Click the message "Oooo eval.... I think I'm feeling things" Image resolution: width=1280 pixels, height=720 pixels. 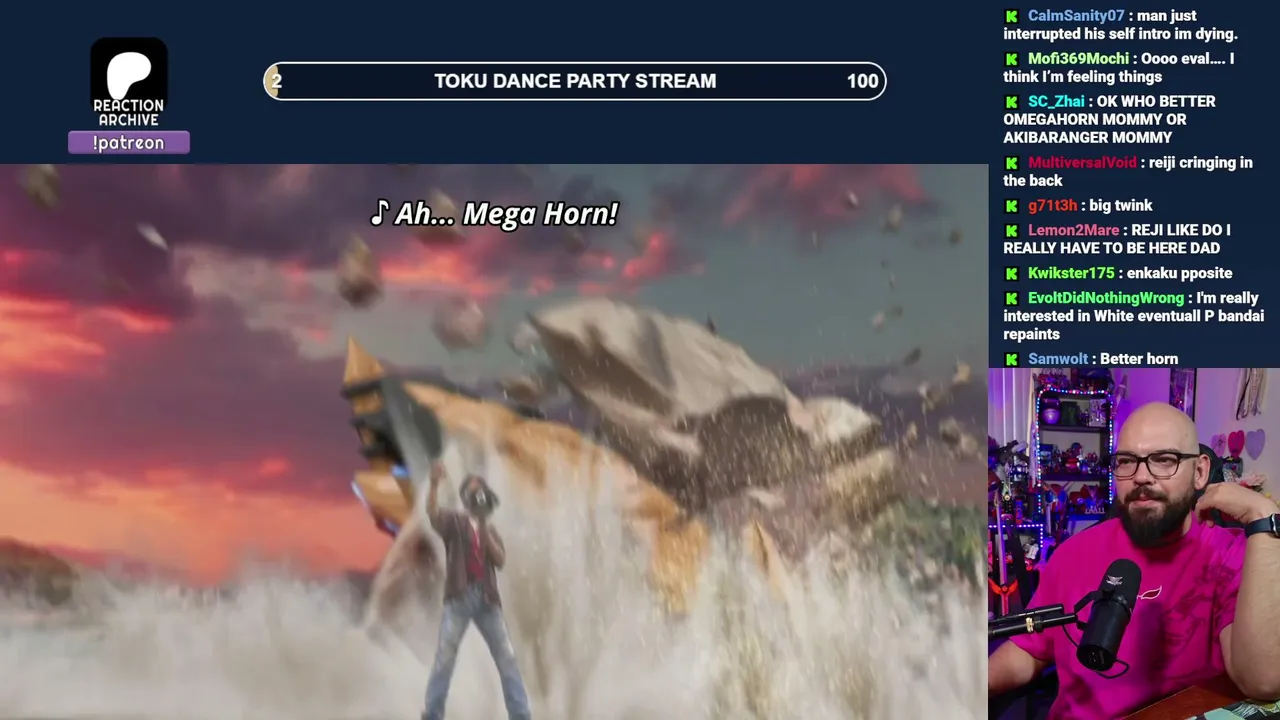click(x=1119, y=68)
